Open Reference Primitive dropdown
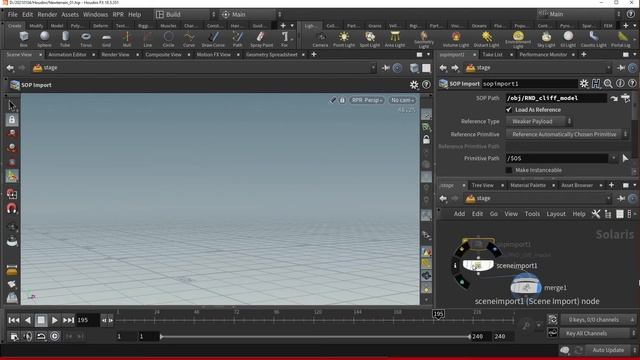 (567, 134)
